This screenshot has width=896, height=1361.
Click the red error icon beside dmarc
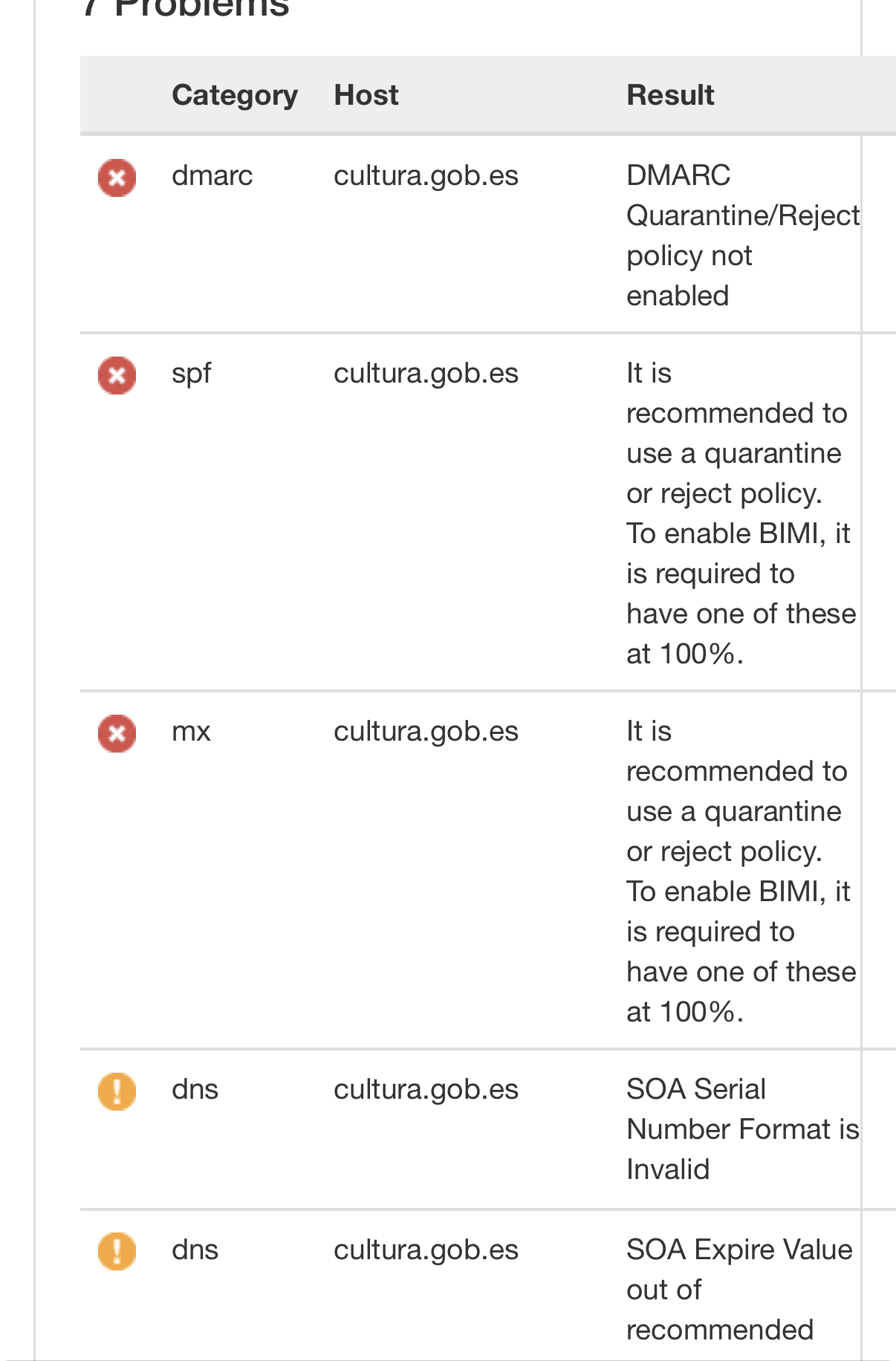(x=116, y=178)
